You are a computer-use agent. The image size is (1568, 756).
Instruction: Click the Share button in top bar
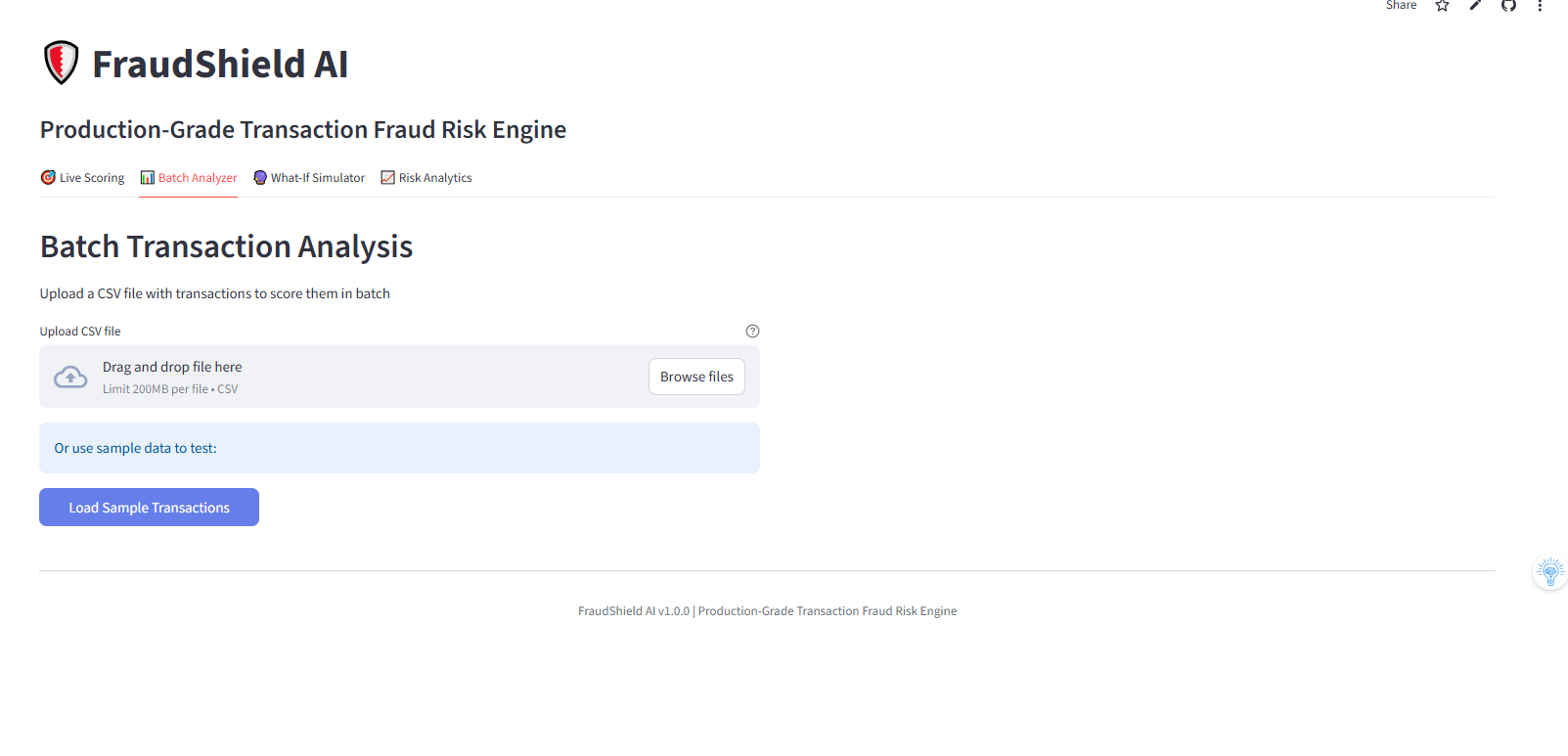1401,5
